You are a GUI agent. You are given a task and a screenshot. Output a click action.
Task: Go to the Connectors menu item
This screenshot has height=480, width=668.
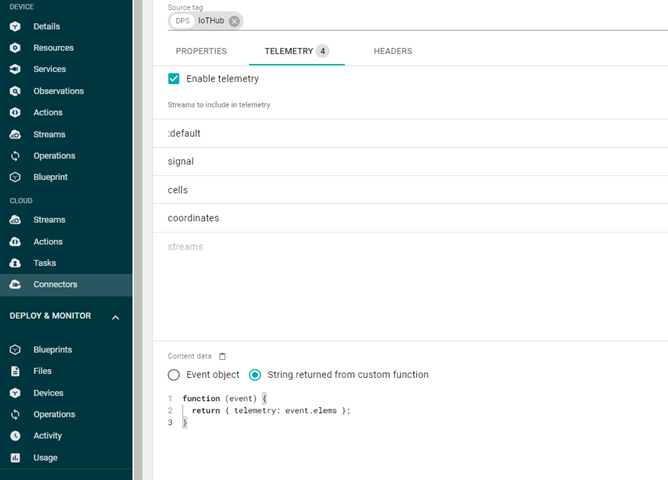point(55,285)
